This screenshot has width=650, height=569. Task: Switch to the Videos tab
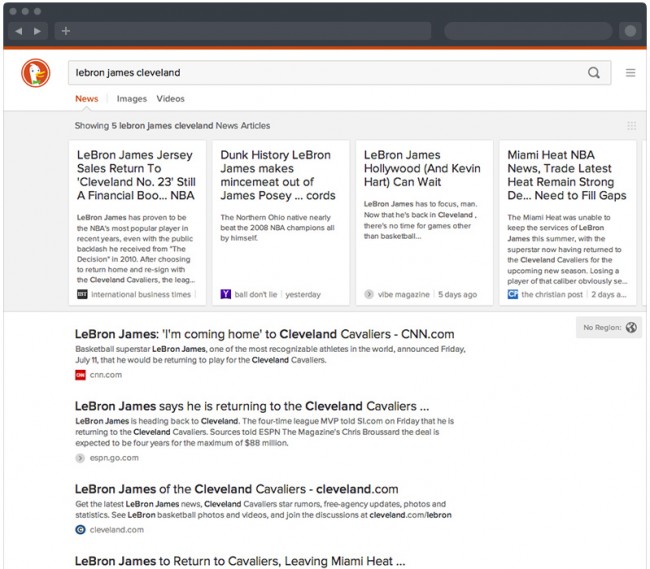click(170, 99)
